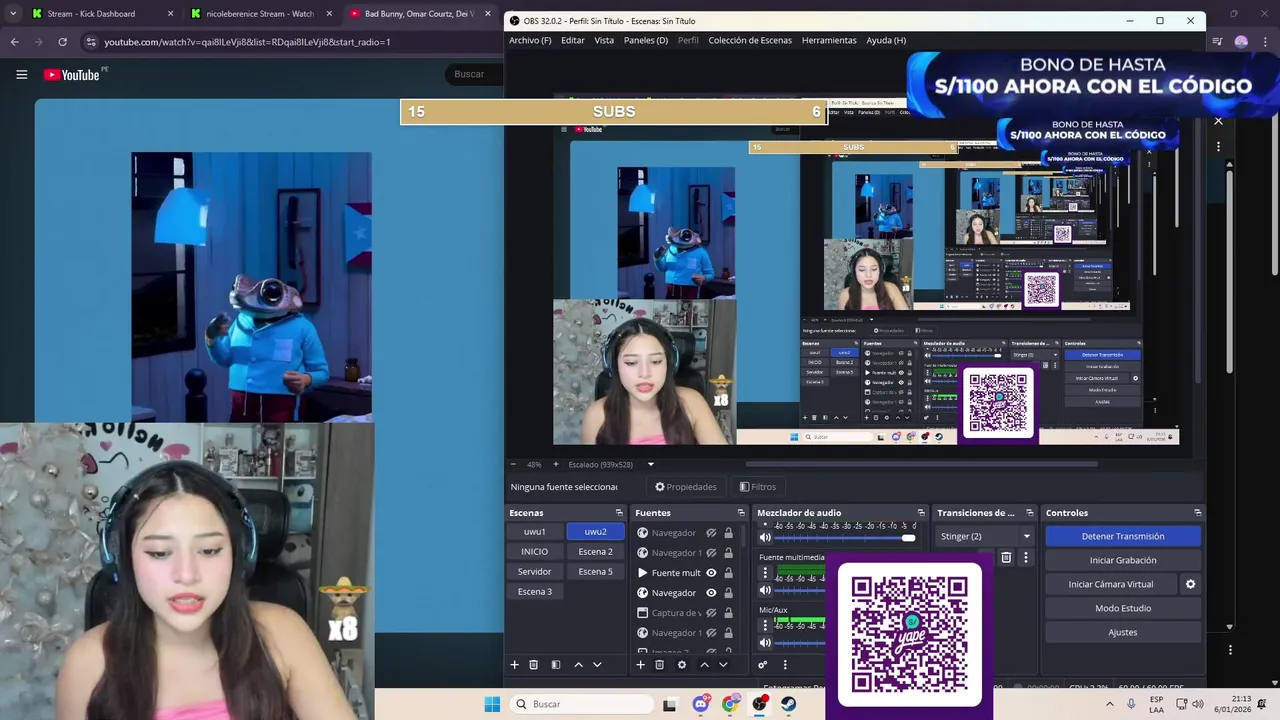The height and width of the screenshot is (720, 1280).
Task: Add a new source in Fuentes panel
Action: [641, 665]
